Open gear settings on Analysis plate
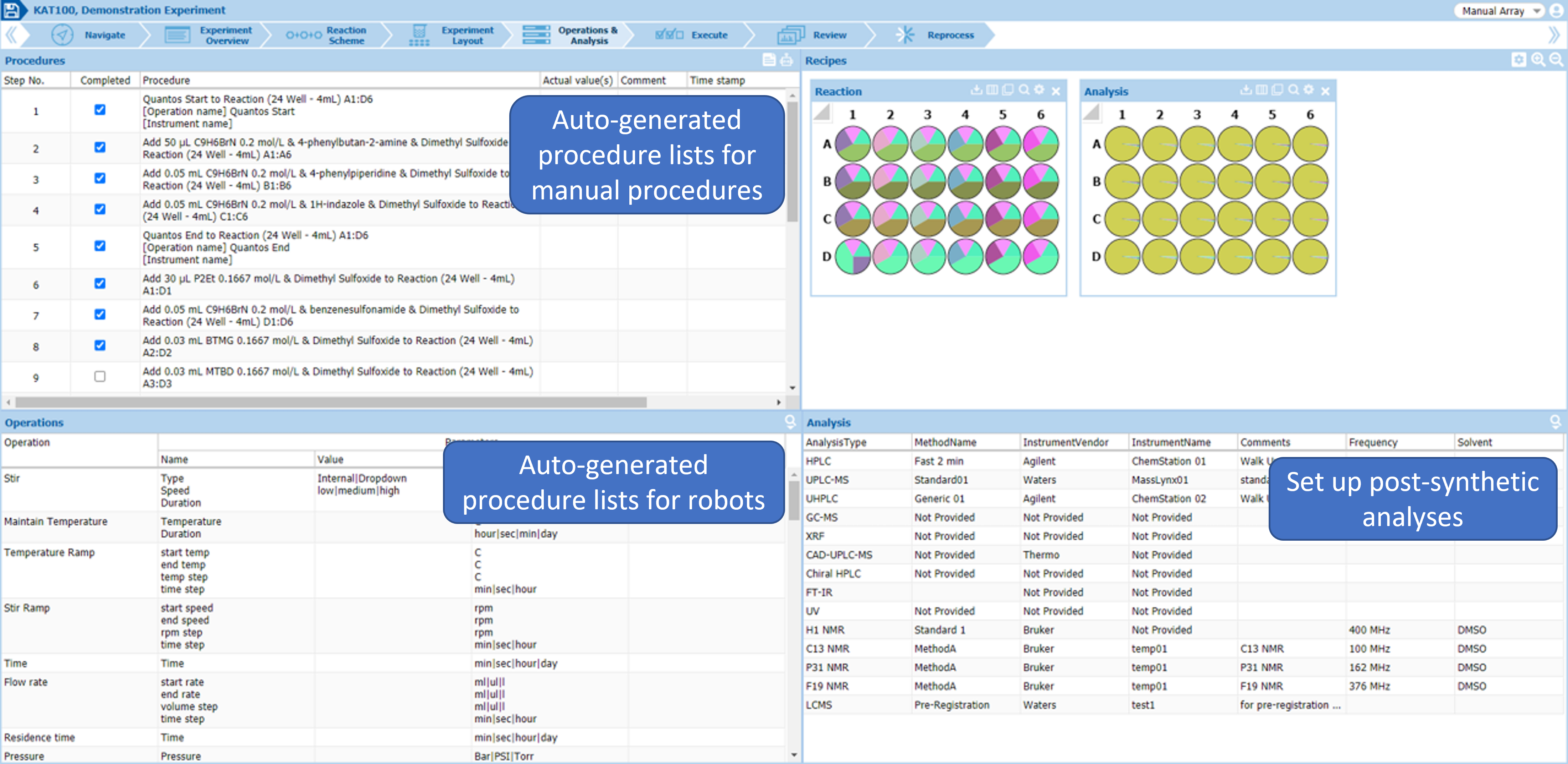The width and height of the screenshot is (1568, 764). tap(1309, 90)
